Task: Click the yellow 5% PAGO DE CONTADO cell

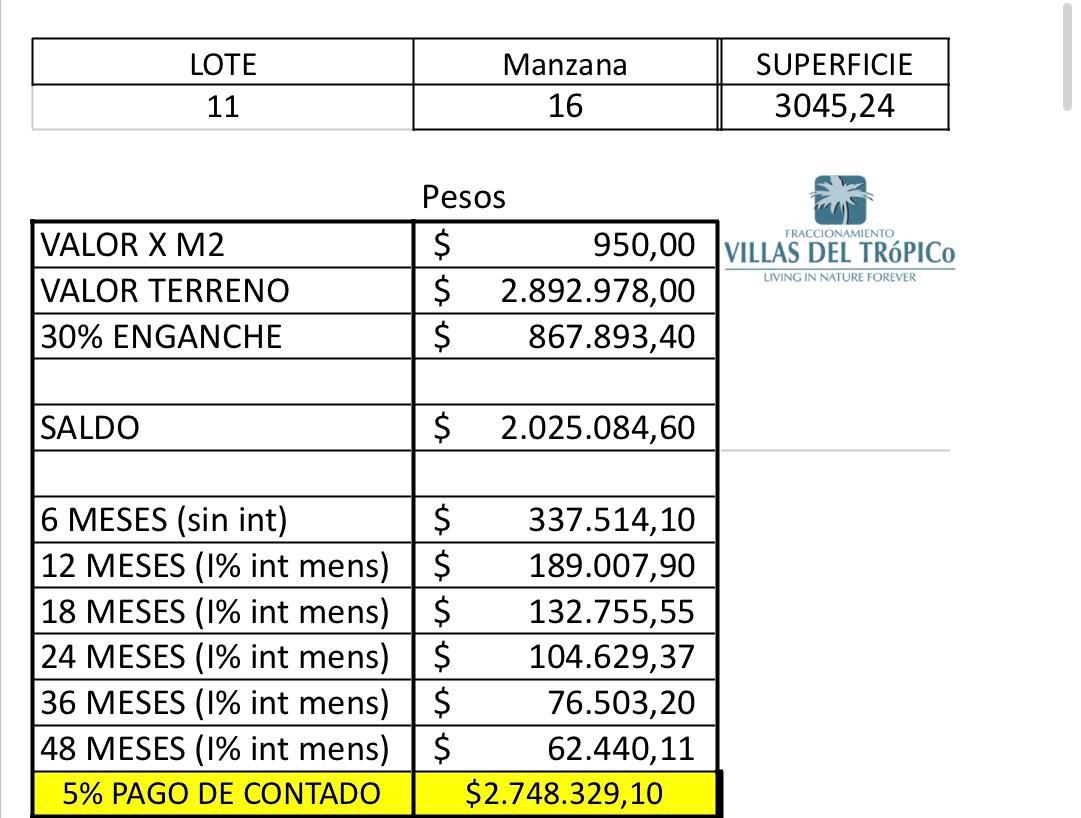Action: point(222,794)
